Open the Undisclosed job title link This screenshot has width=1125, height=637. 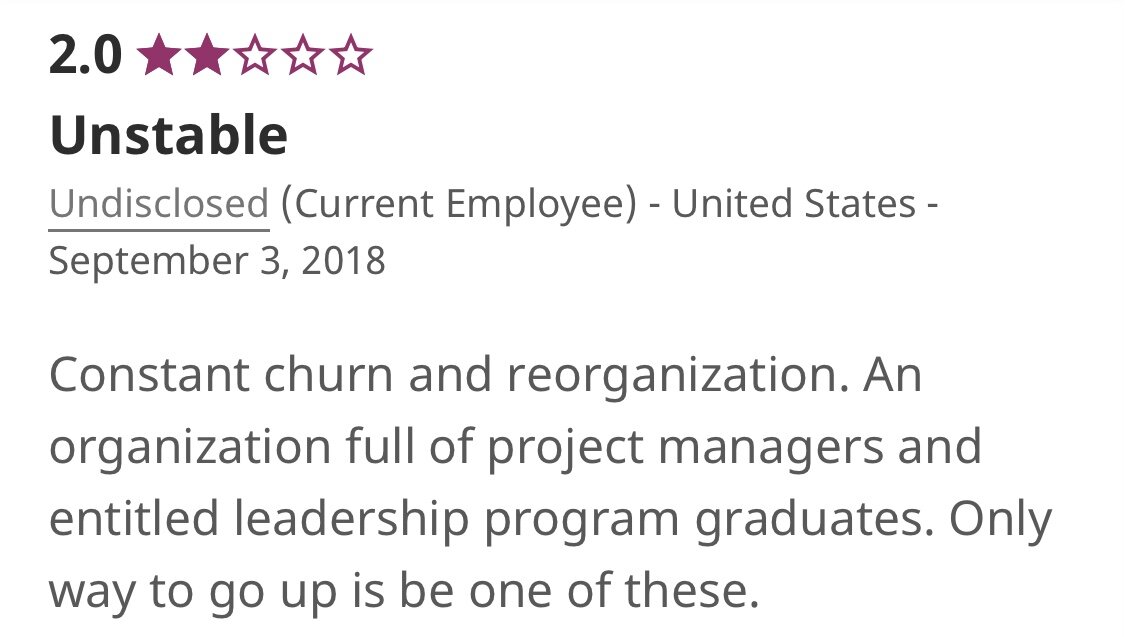click(159, 204)
